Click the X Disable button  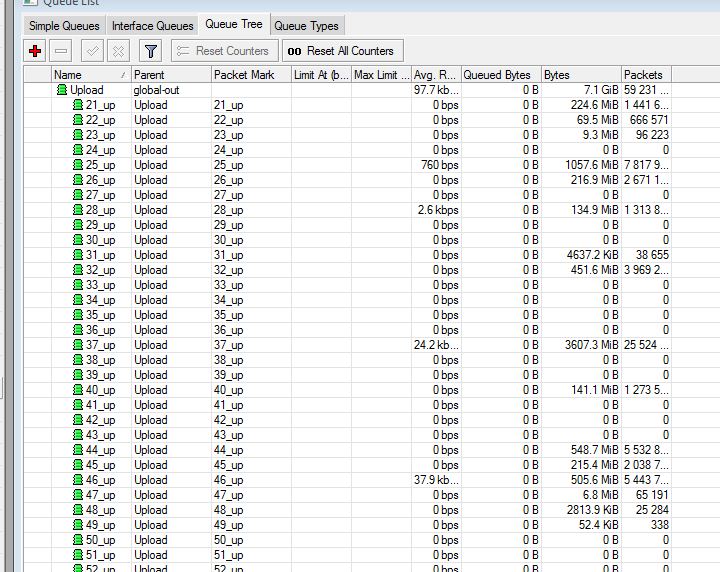(118, 51)
